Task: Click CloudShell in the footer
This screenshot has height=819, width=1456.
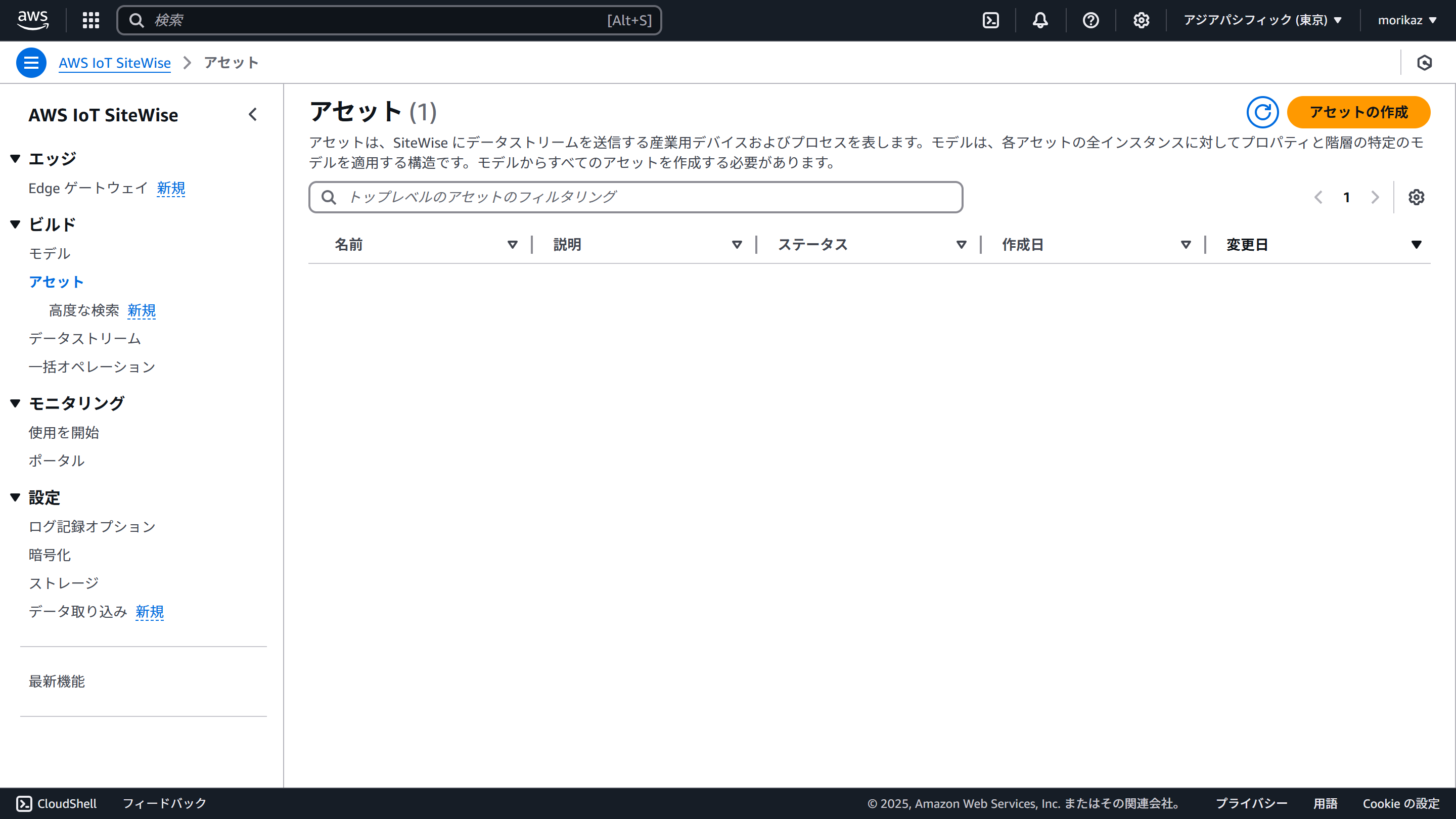Action: 57,803
